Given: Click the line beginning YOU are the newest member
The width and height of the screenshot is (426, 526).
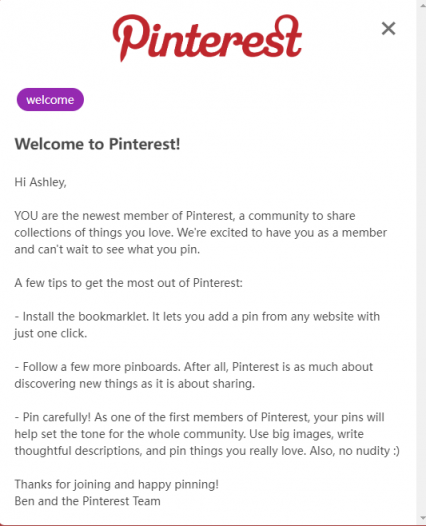Looking at the screenshot, I should [x=184, y=216].
